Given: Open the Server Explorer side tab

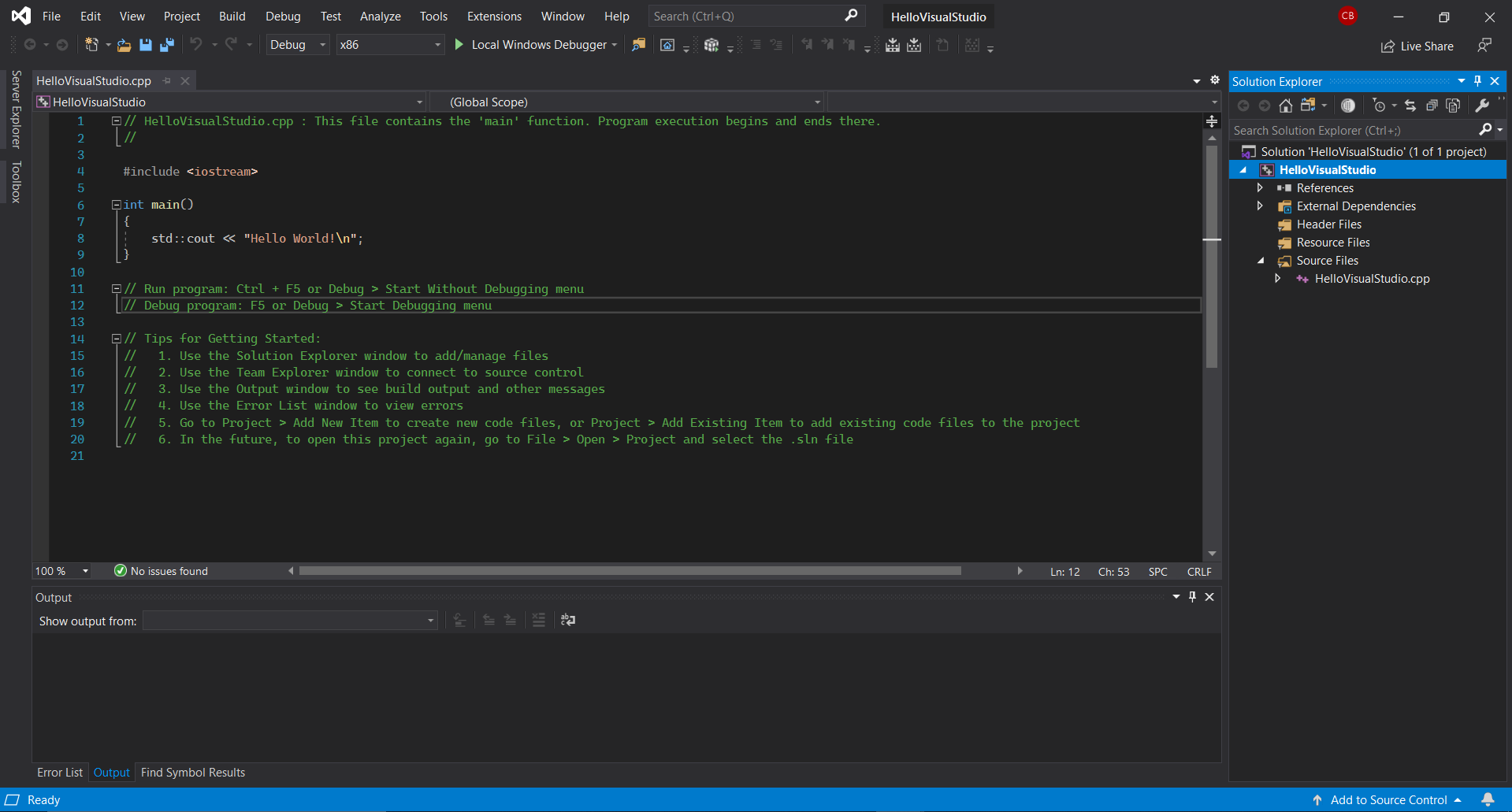Looking at the screenshot, I should [x=16, y=109].
